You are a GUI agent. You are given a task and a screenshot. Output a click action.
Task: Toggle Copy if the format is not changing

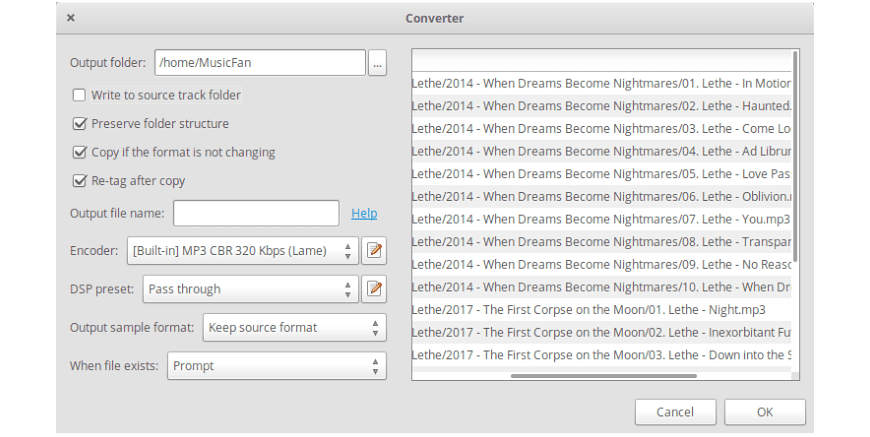click(x=79, y=153)
